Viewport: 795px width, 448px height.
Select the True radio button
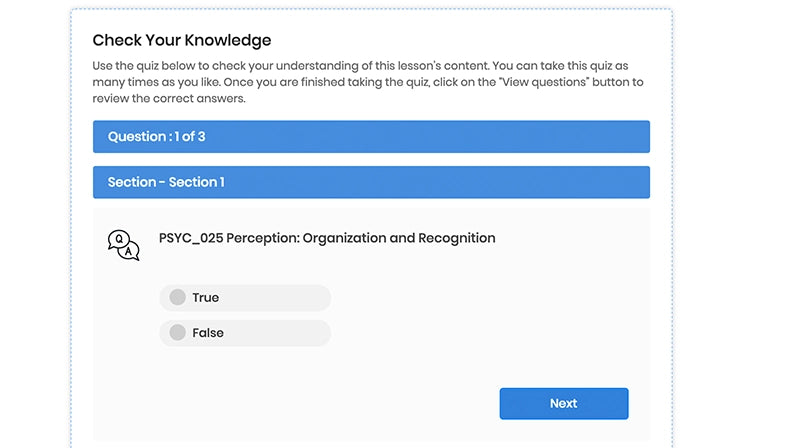point(177,297)
